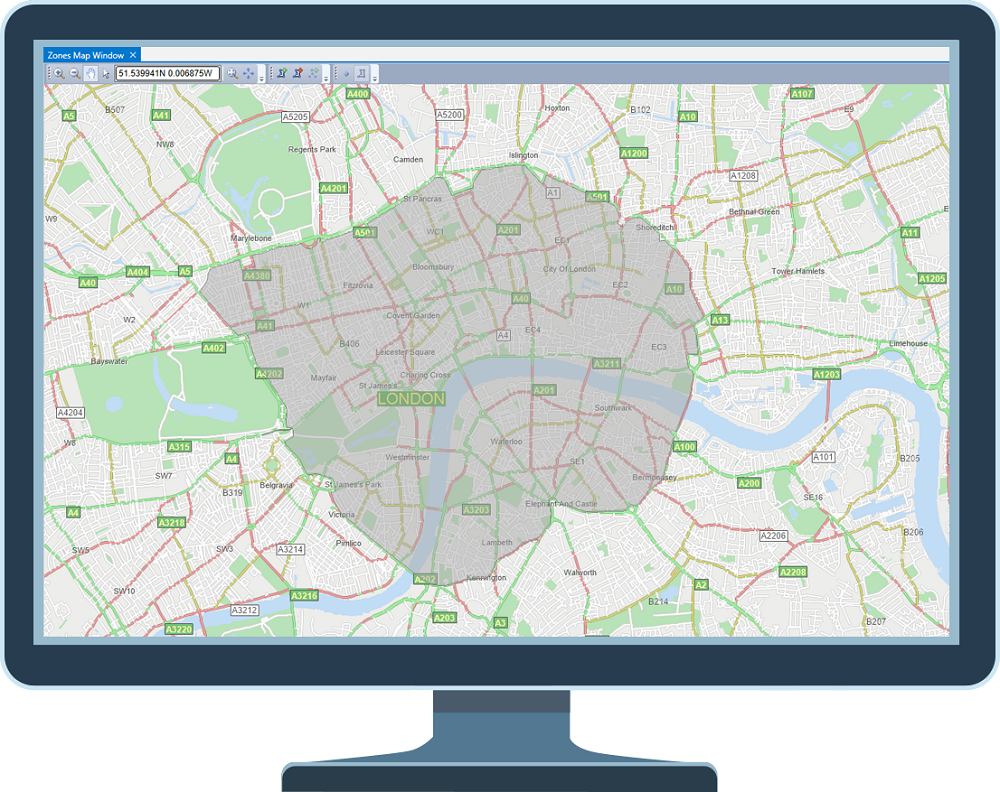Select the Zoom Out magnifier tool
The image size is (1000, 792).
click(x=74, y=73)
